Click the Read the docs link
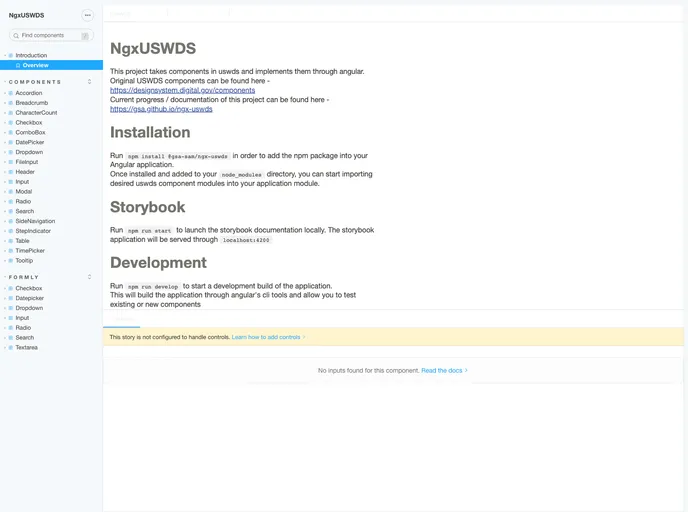Screen dimensions: 688x512 [x=442, y=371]
